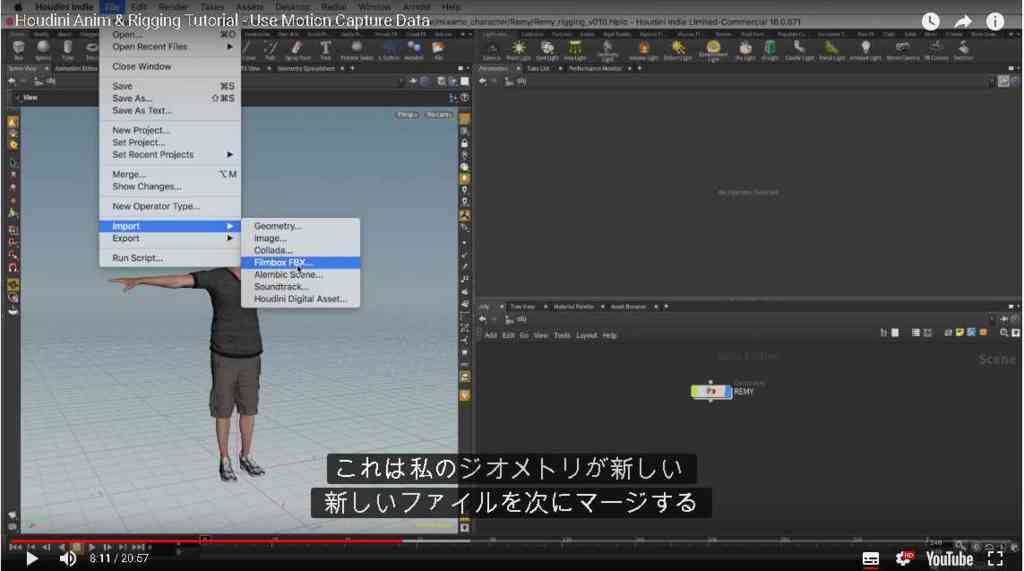Image resolution: width=1024 pixels, height=571 pixels.
Task: Select the Point Light shelf tool
Action: [519, 50]
